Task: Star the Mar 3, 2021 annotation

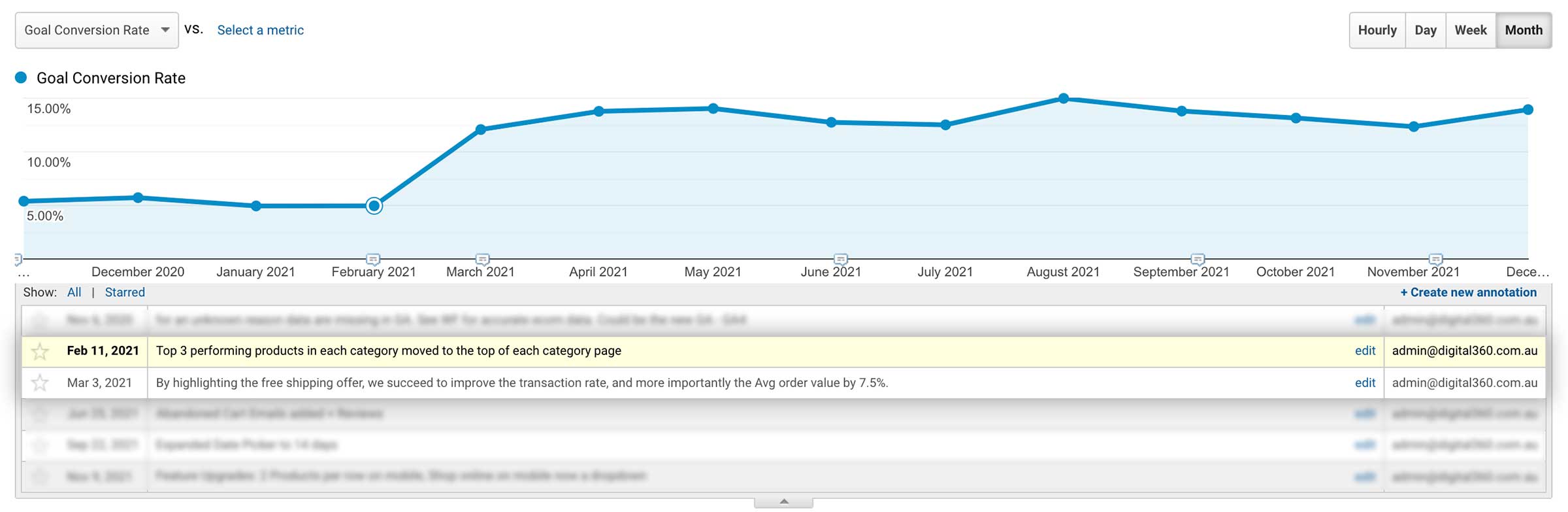Action: (x=41, y=383)
